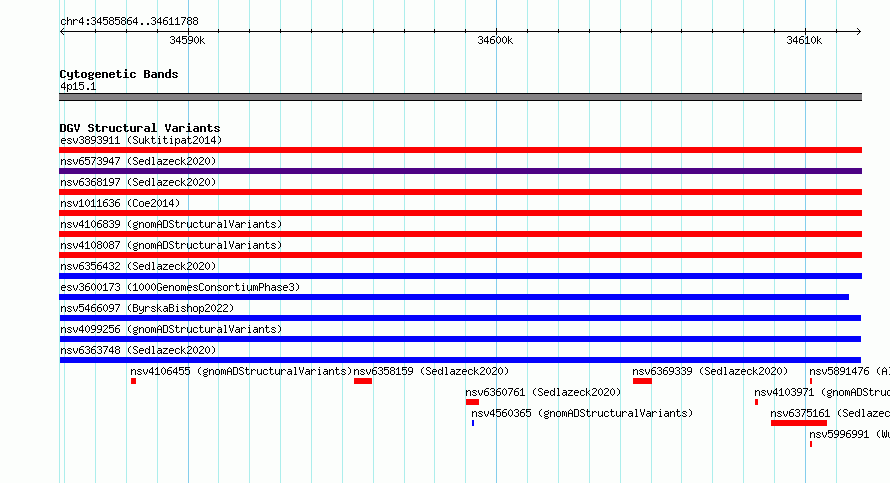Image resolution: width=890 pixels, height=483 pixels.
Task: Click the blue bar under nsv6363748
Action: 460,360
